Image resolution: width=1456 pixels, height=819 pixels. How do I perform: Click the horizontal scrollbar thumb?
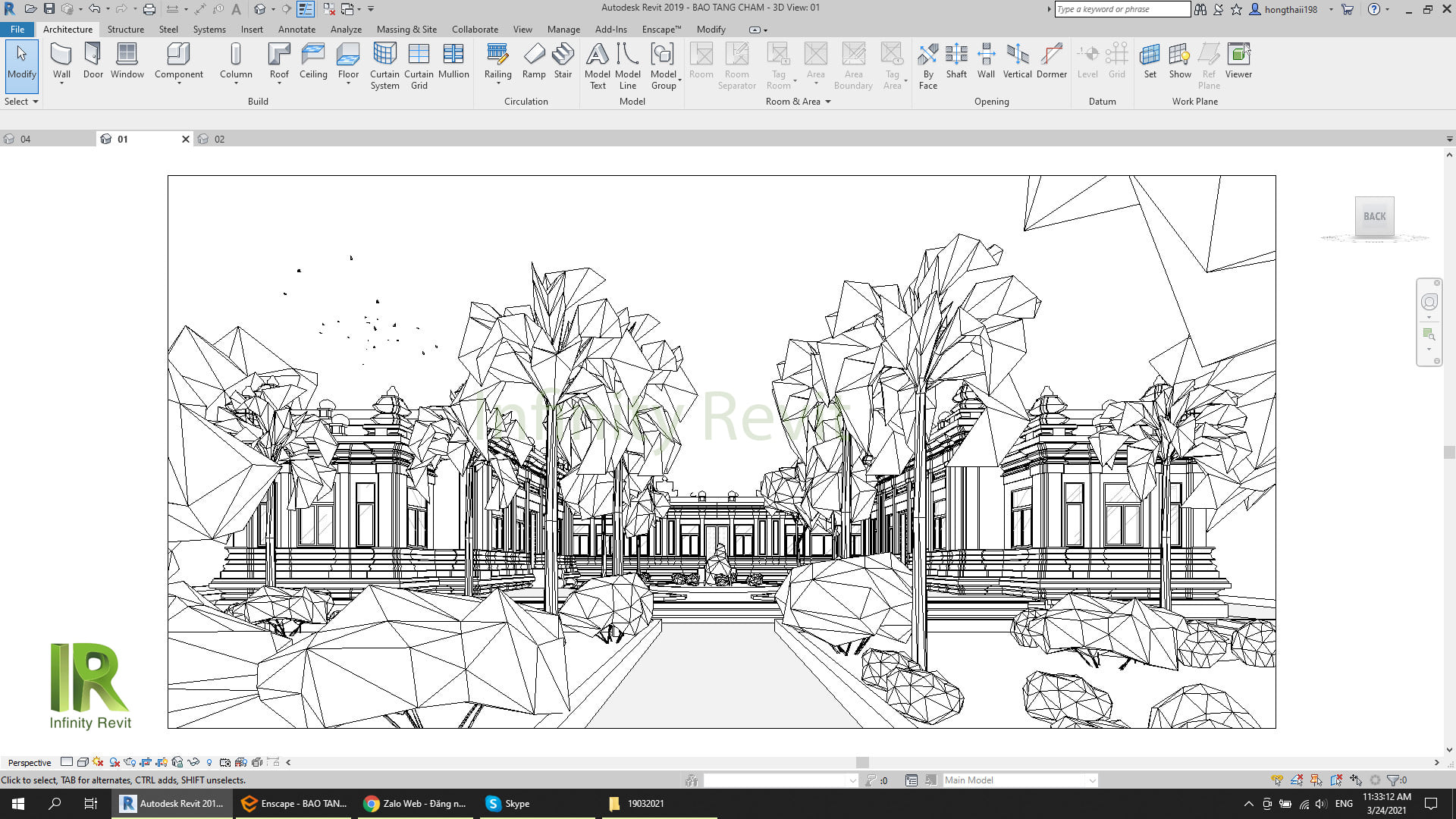[x=862, y=762]
